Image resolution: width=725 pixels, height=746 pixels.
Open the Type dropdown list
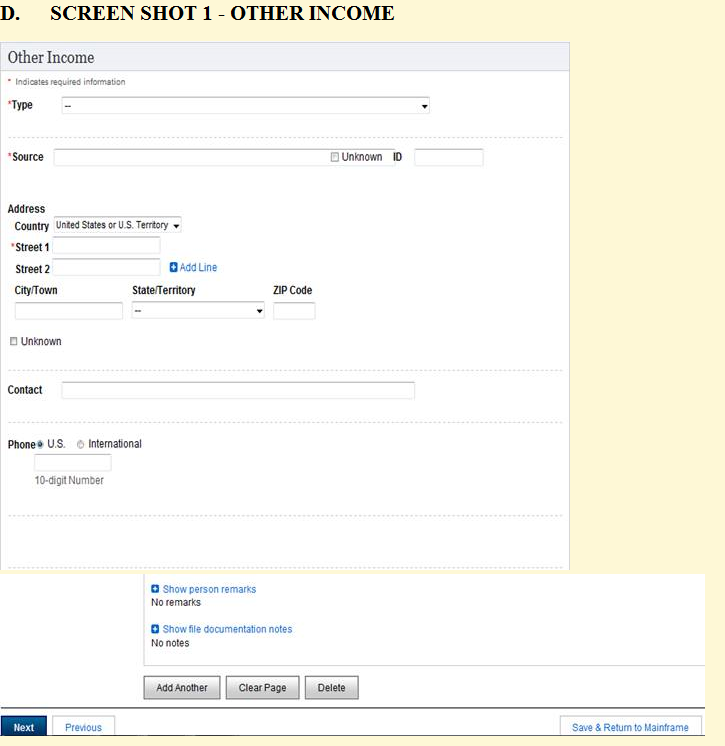245,106
